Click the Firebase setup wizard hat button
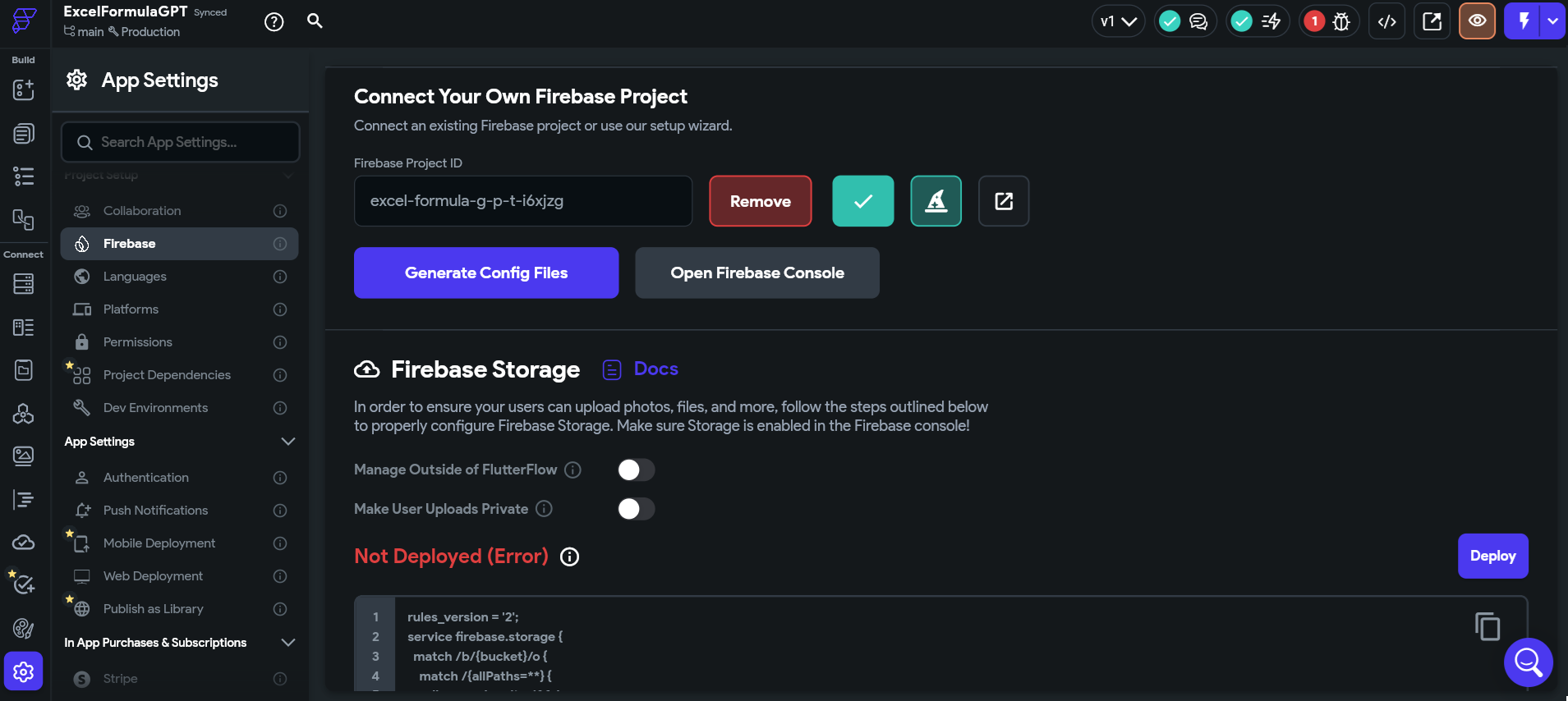This screenshot has height=701, width=1568. click(936, 201)
